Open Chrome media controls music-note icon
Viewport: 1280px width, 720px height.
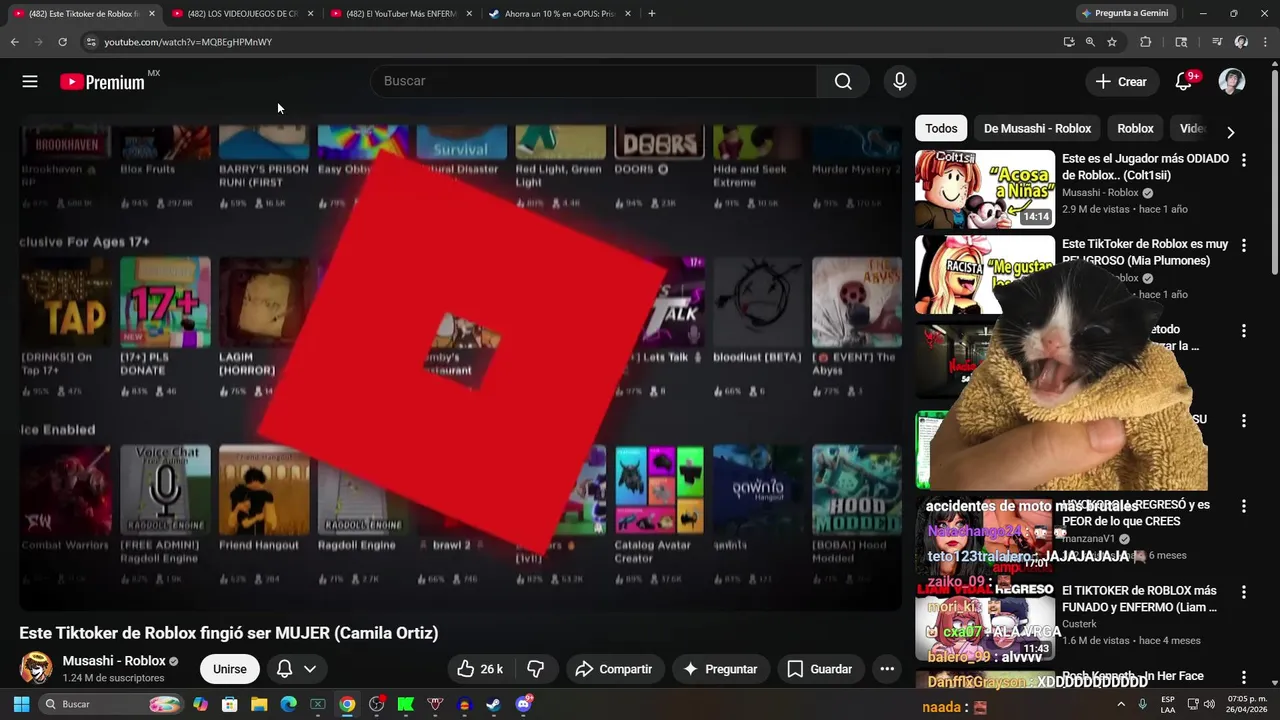pos(1217,42)
